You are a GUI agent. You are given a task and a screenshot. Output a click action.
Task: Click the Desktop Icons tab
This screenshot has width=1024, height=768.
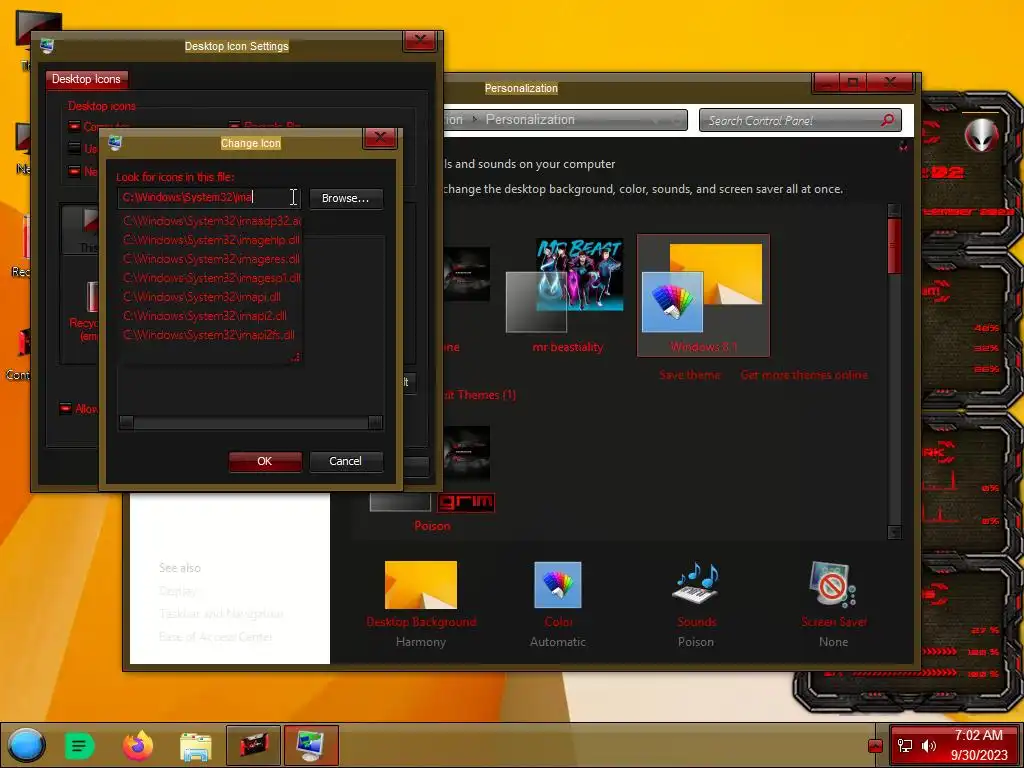coord(86,79)
